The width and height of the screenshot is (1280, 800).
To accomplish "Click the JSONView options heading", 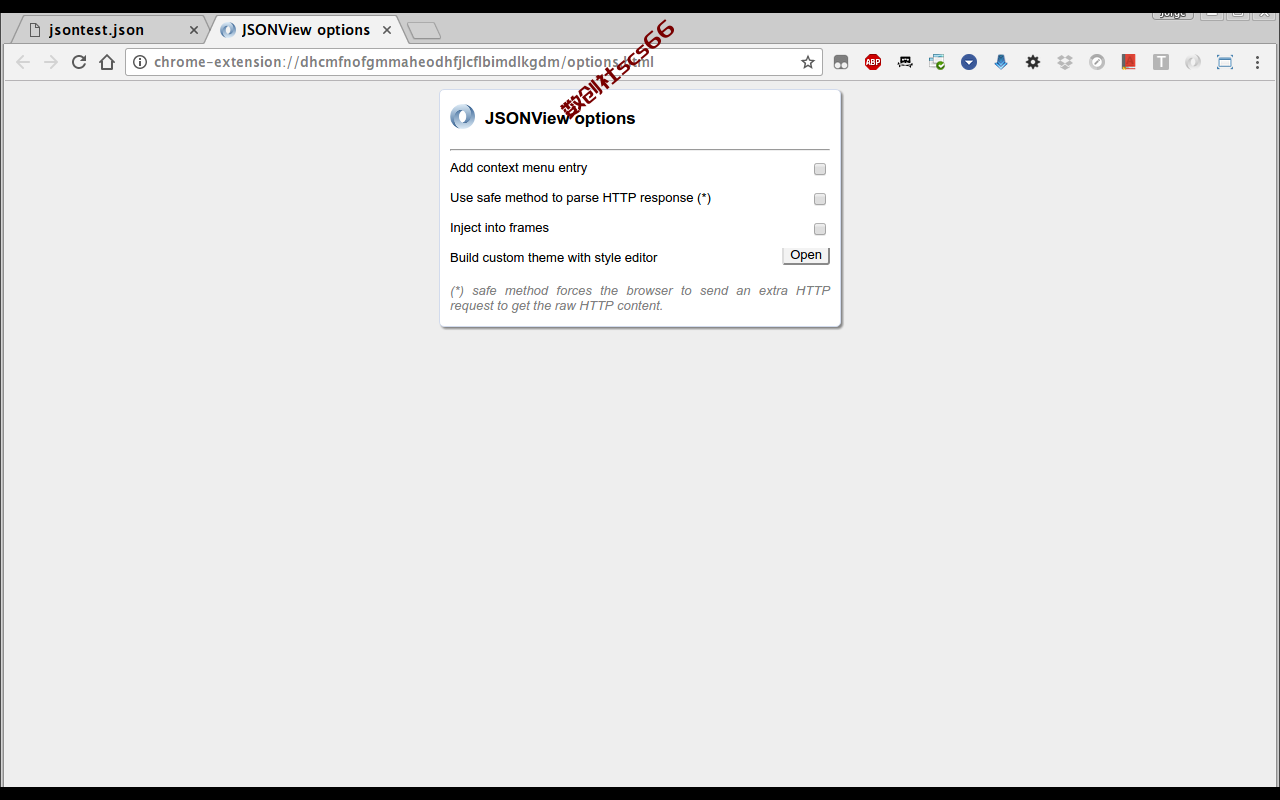I will pyautogui.click(x=560, y=118).
